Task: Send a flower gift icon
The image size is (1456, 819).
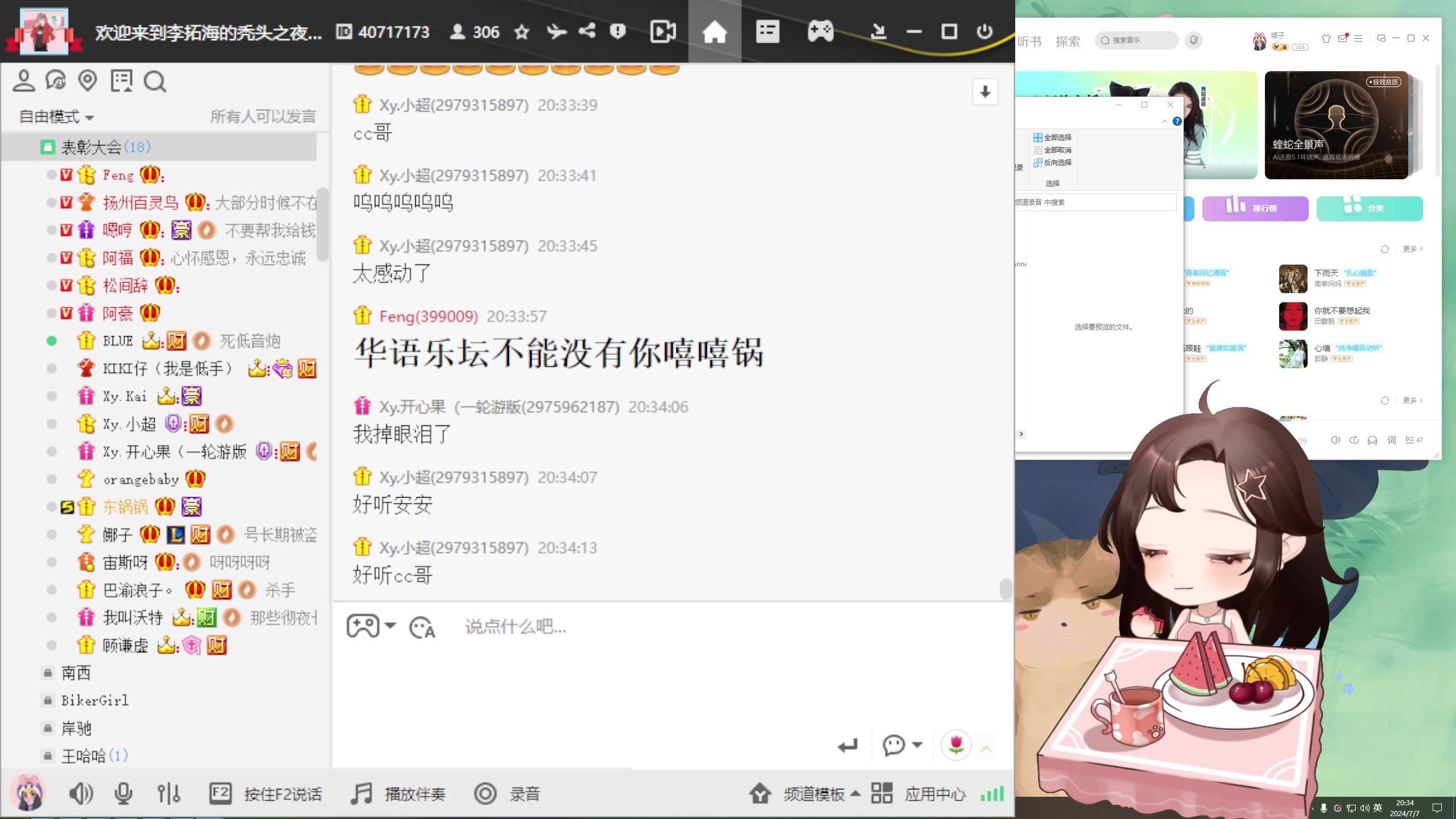Action: pos(956,744)
